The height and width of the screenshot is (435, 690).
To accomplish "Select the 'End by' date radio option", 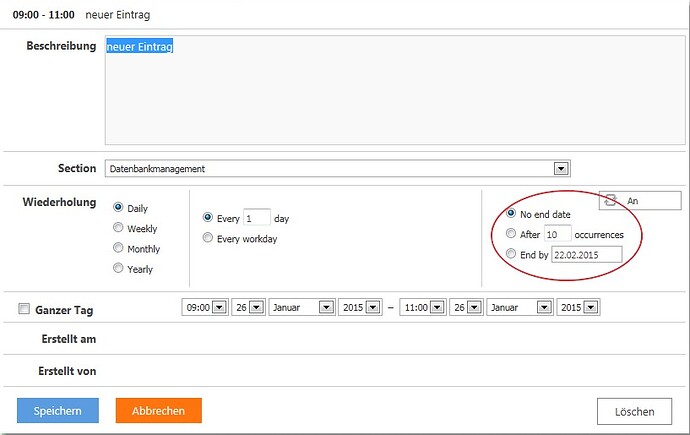I will click(x=511, y=253).
